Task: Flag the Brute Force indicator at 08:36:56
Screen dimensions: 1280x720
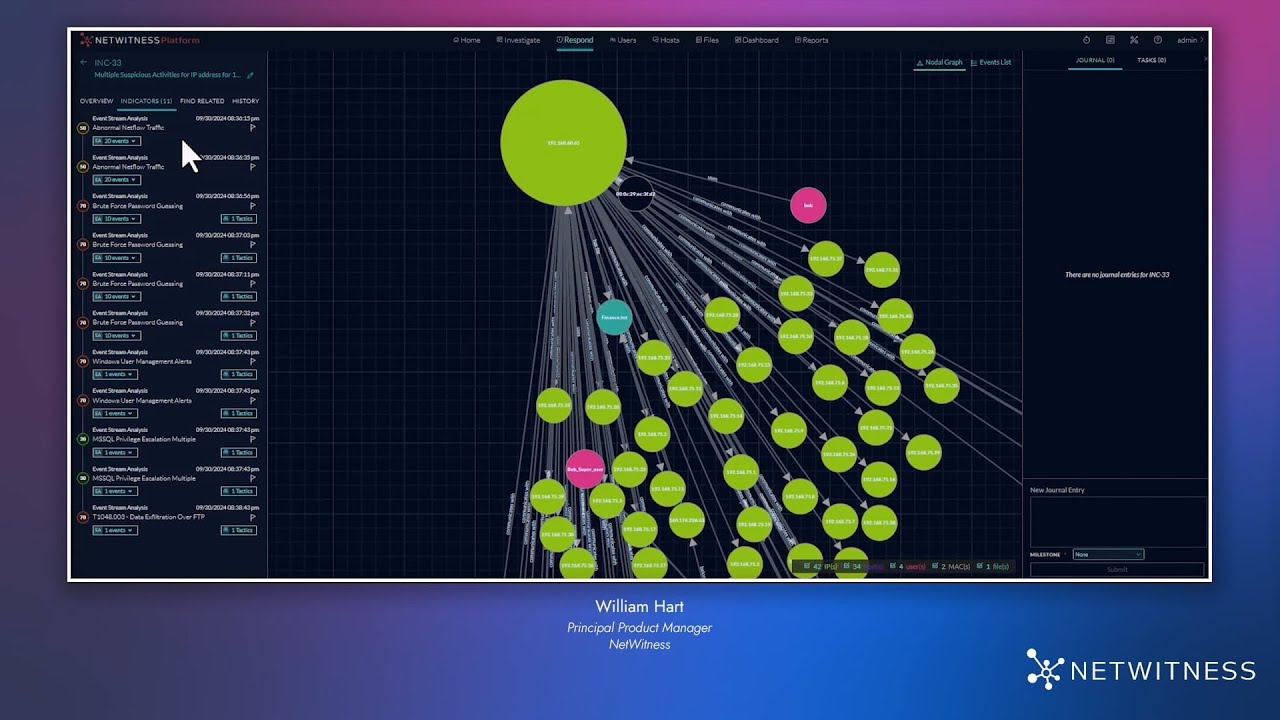Action: (252, 206)
